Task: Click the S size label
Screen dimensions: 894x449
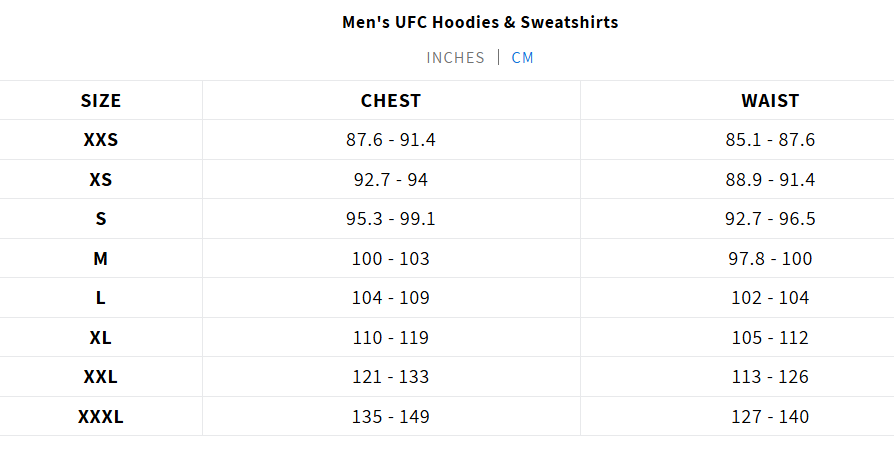Action: click(101, 219)
